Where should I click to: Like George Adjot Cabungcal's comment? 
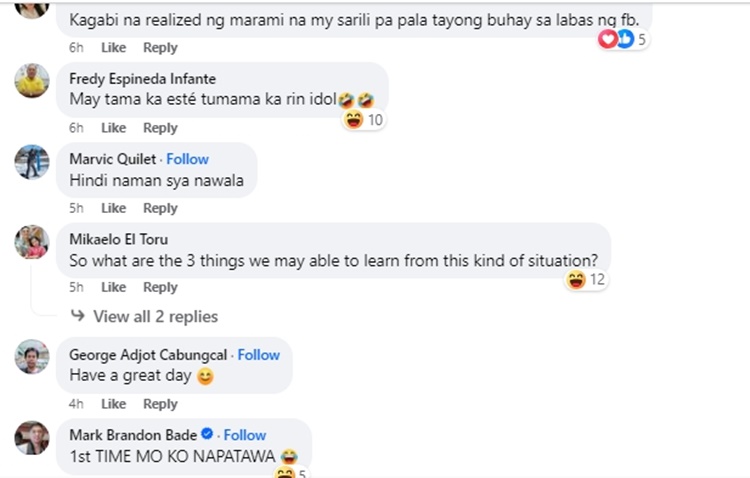(113, 404)
